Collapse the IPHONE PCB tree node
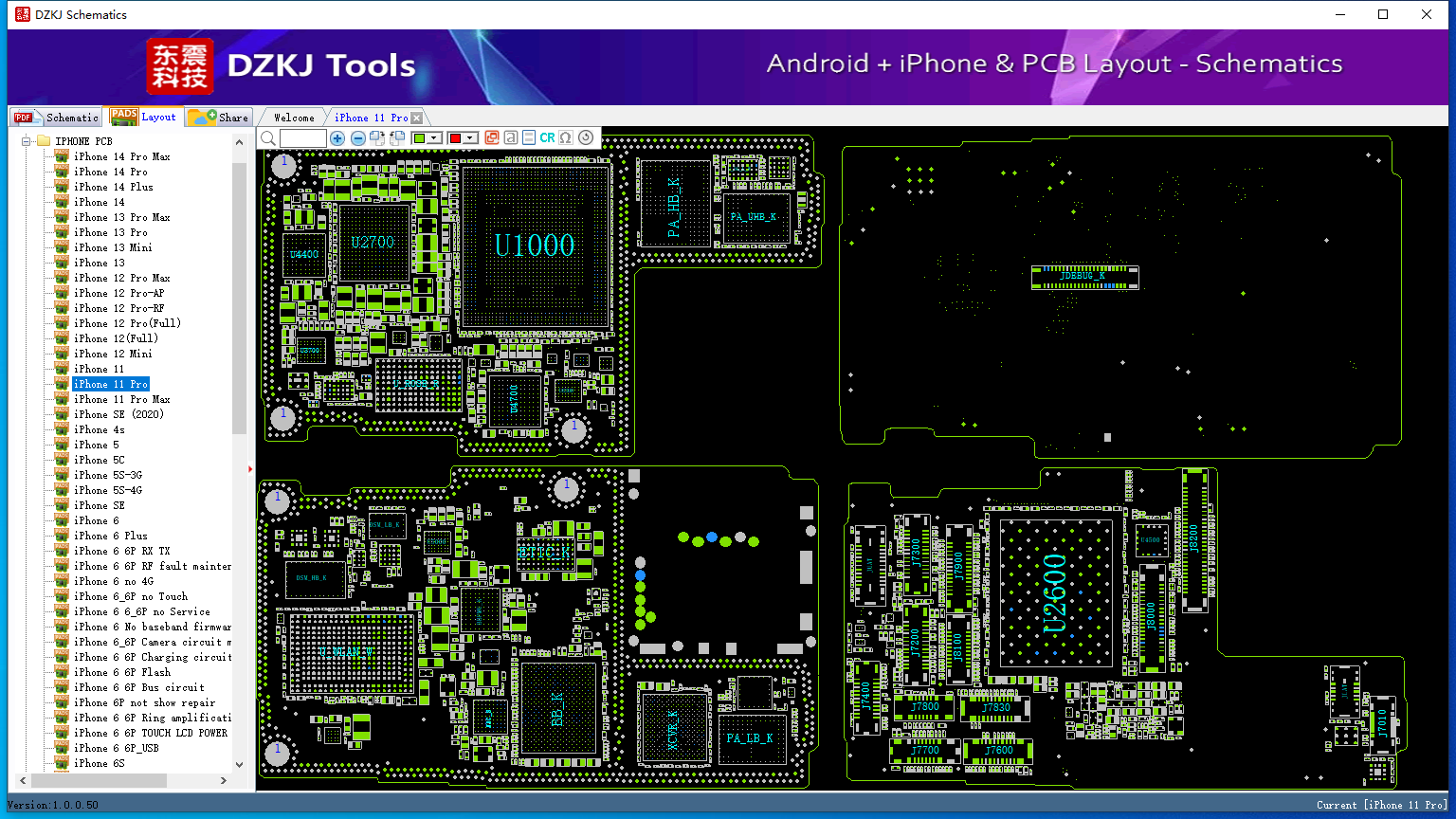Screen dimensions: 1456x819 coord(27,141)
